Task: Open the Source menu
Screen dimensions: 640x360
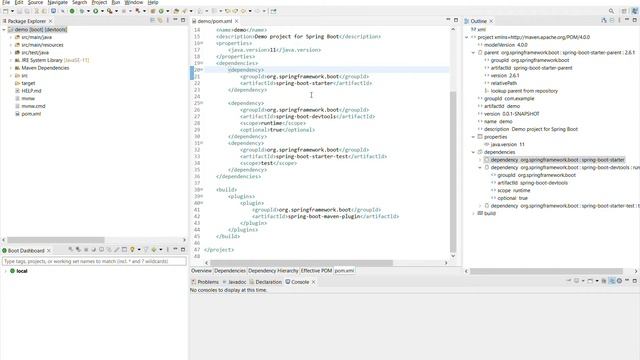Action: coord(35,2)
